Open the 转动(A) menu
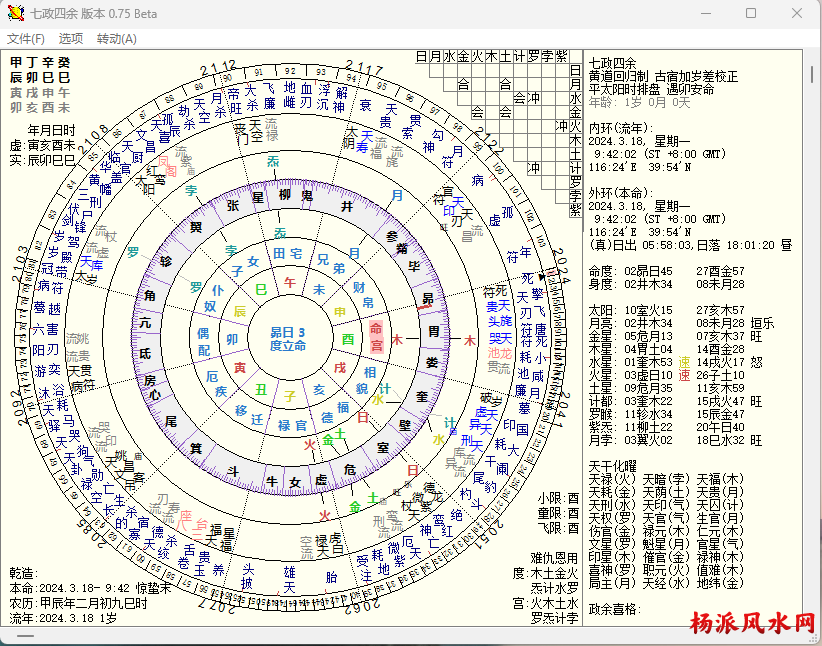The image size is (822, 646). [x=117, y=38]
